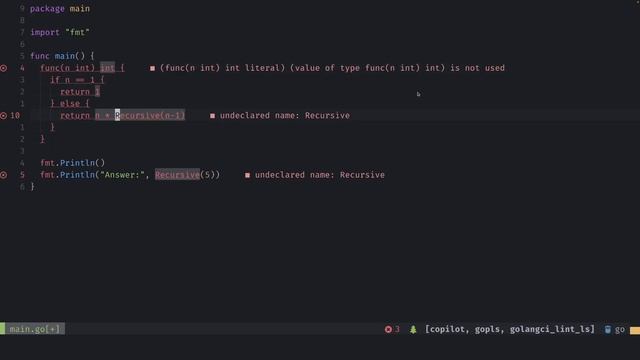
Task: Click the highlighted Recursive in the Answer Println
Action: (x=178, y=175)
